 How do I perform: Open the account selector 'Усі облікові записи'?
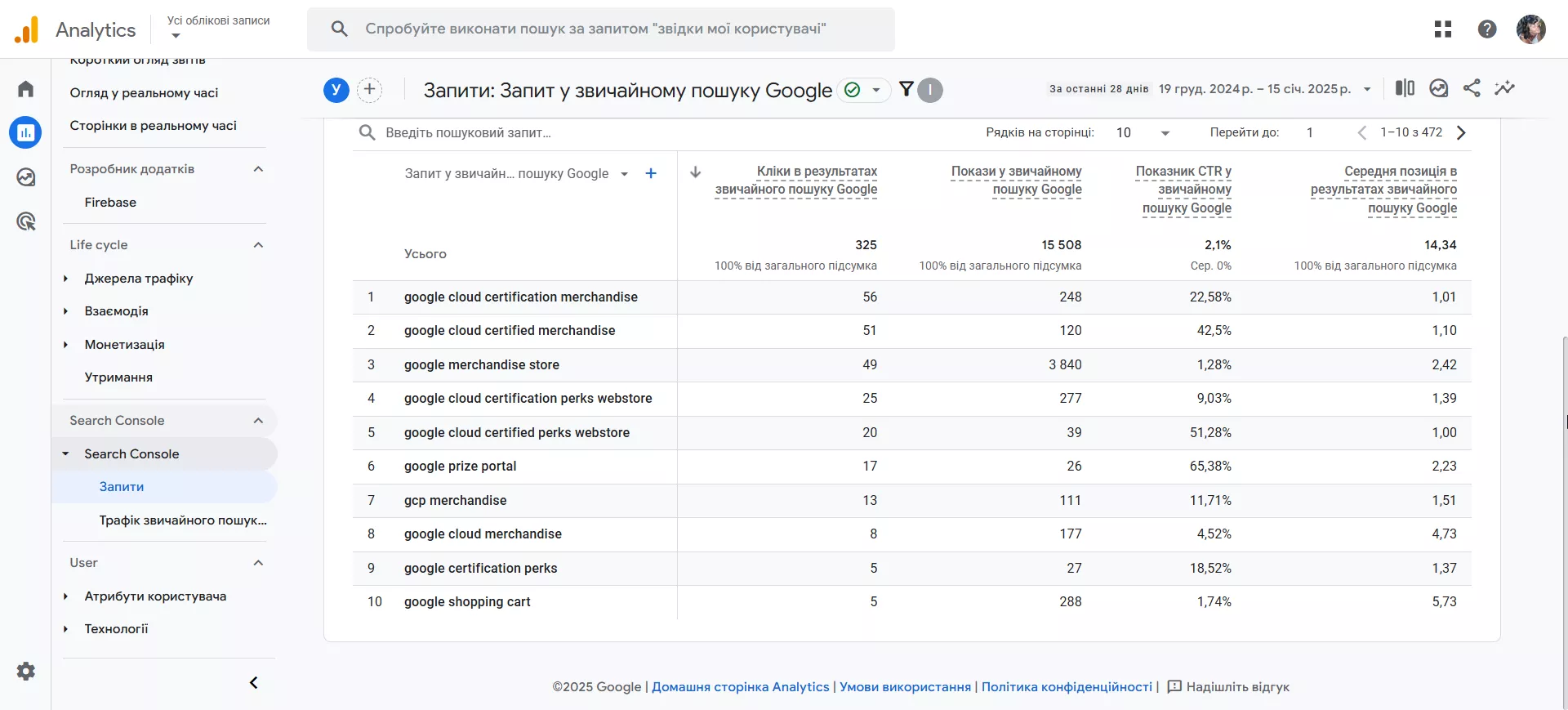pyautogui.click(x=218, y=27)
